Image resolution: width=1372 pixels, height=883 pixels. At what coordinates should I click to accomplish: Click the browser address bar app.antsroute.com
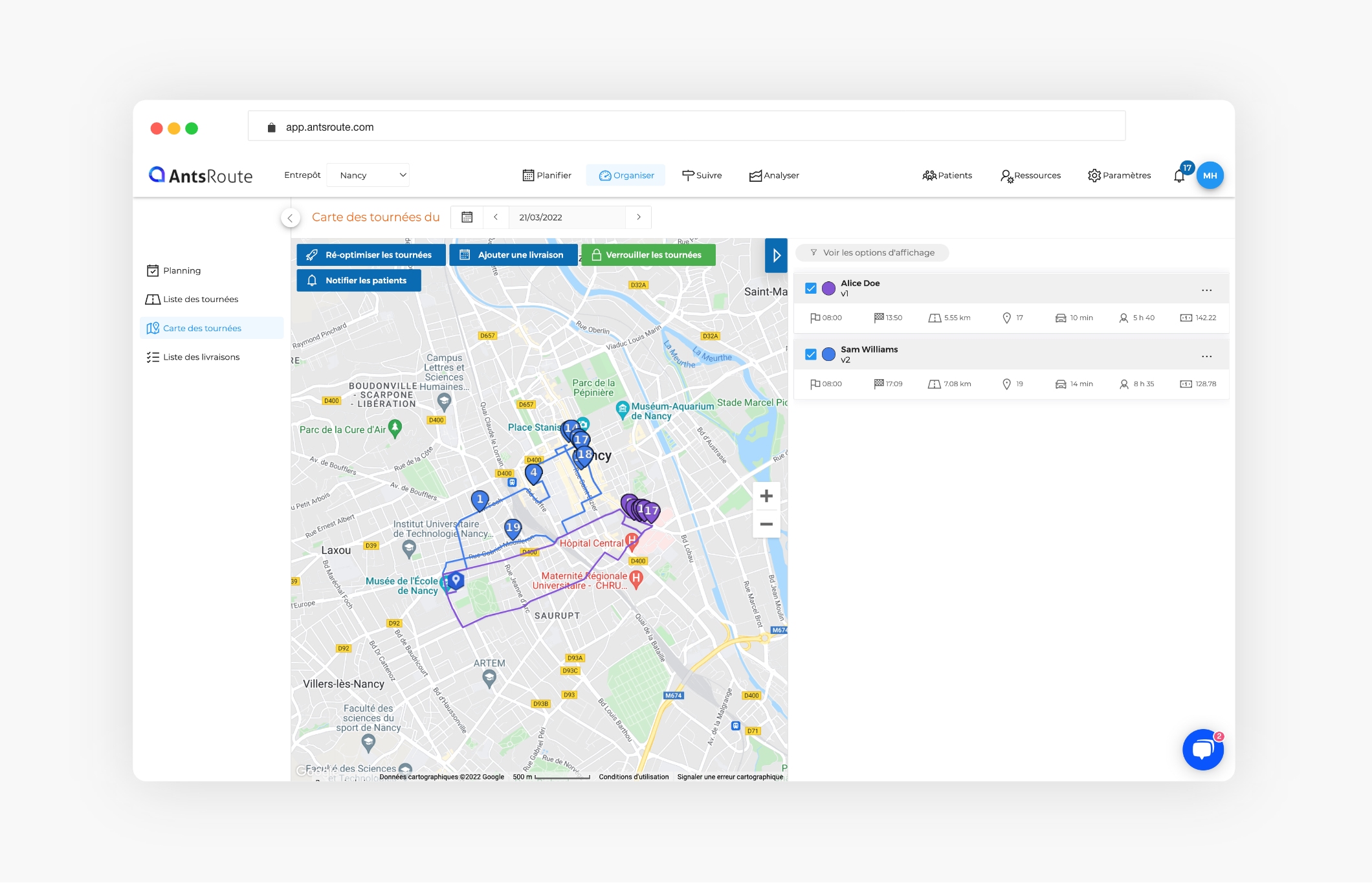(x=686, y=127)
